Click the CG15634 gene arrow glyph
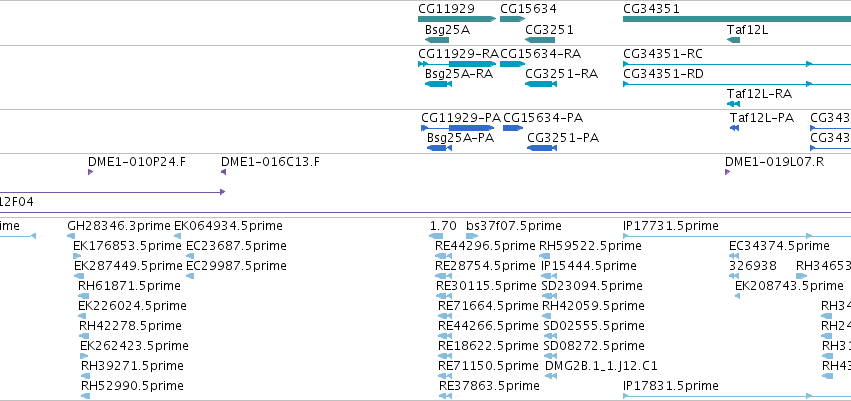 (x=513, y=19)
